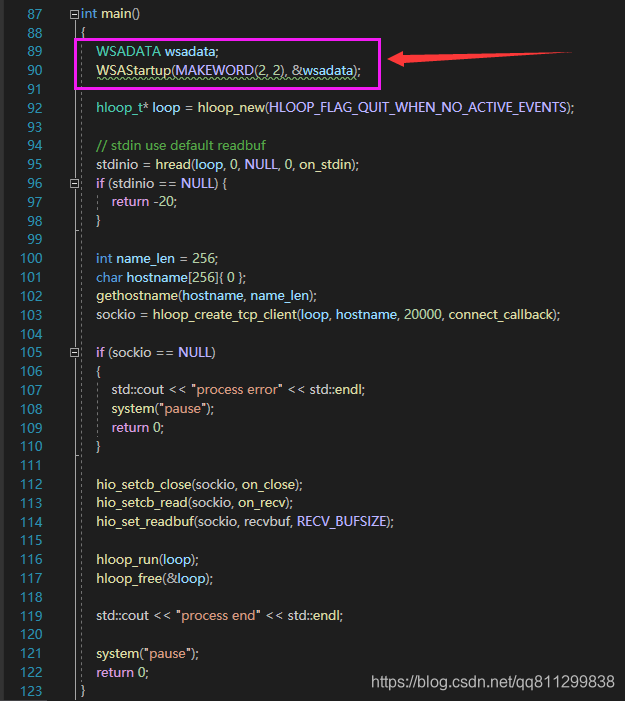Image resolution: width=625 pixels, height=701 pixels.
Task: Click line number 87 in the gutter
Action: 34,14
